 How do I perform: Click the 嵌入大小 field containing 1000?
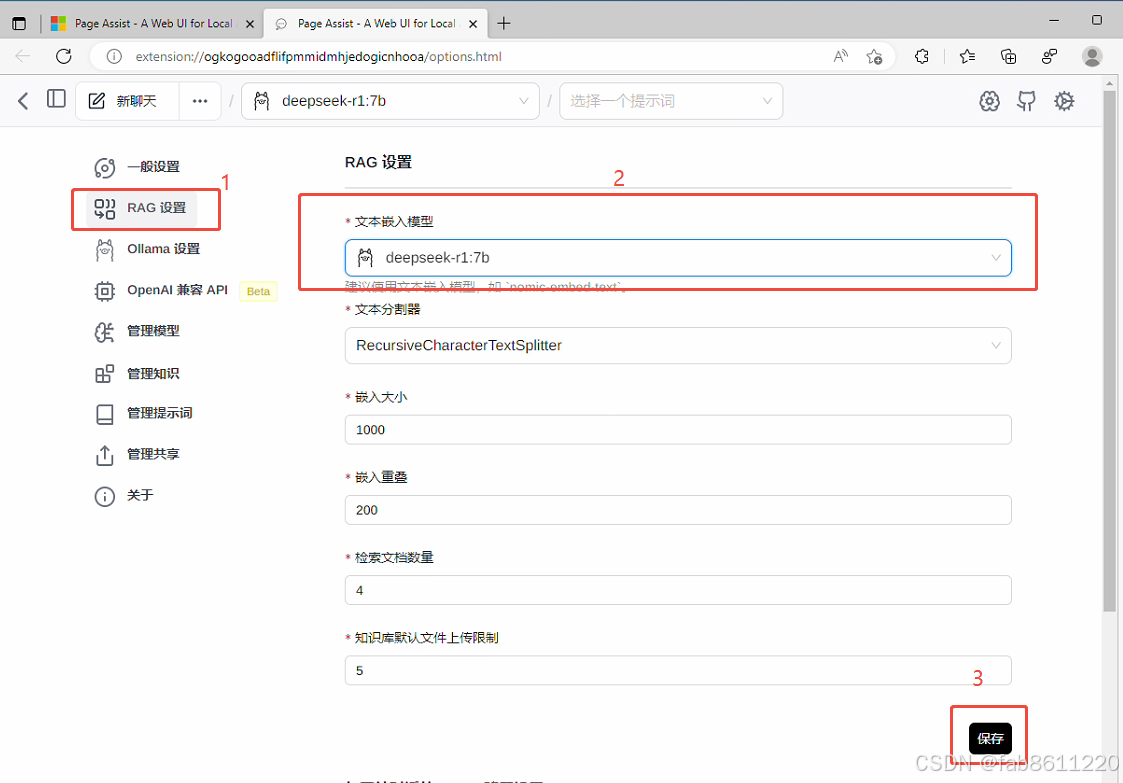[x=678, y=430]
